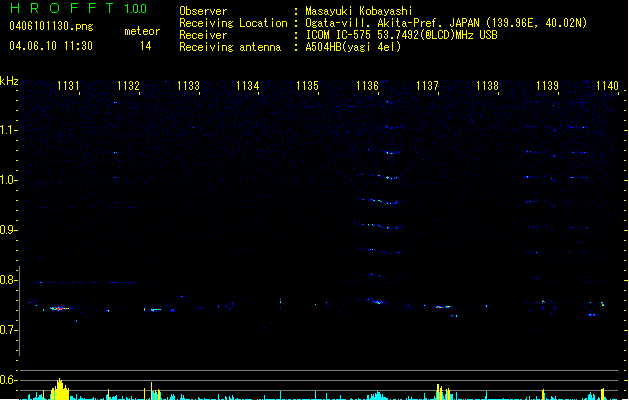This screenshot has height=400, width=629.
Task: Click the 1132 time axis marker
Action: 128,85
